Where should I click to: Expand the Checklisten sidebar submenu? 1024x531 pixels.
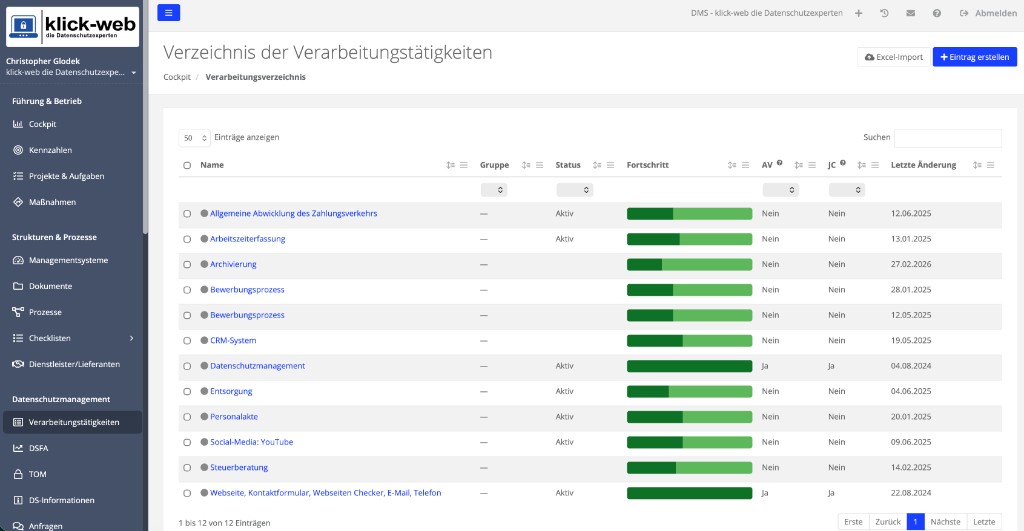click(131, 338)
